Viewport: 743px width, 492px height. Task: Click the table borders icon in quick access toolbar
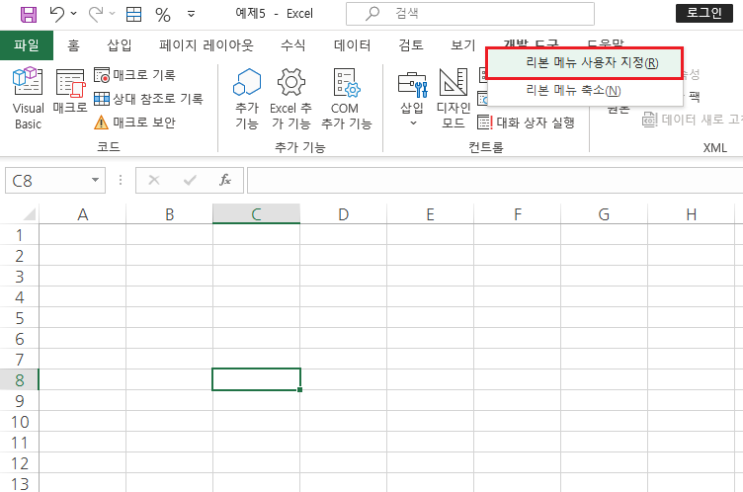[x=134, y=14]
